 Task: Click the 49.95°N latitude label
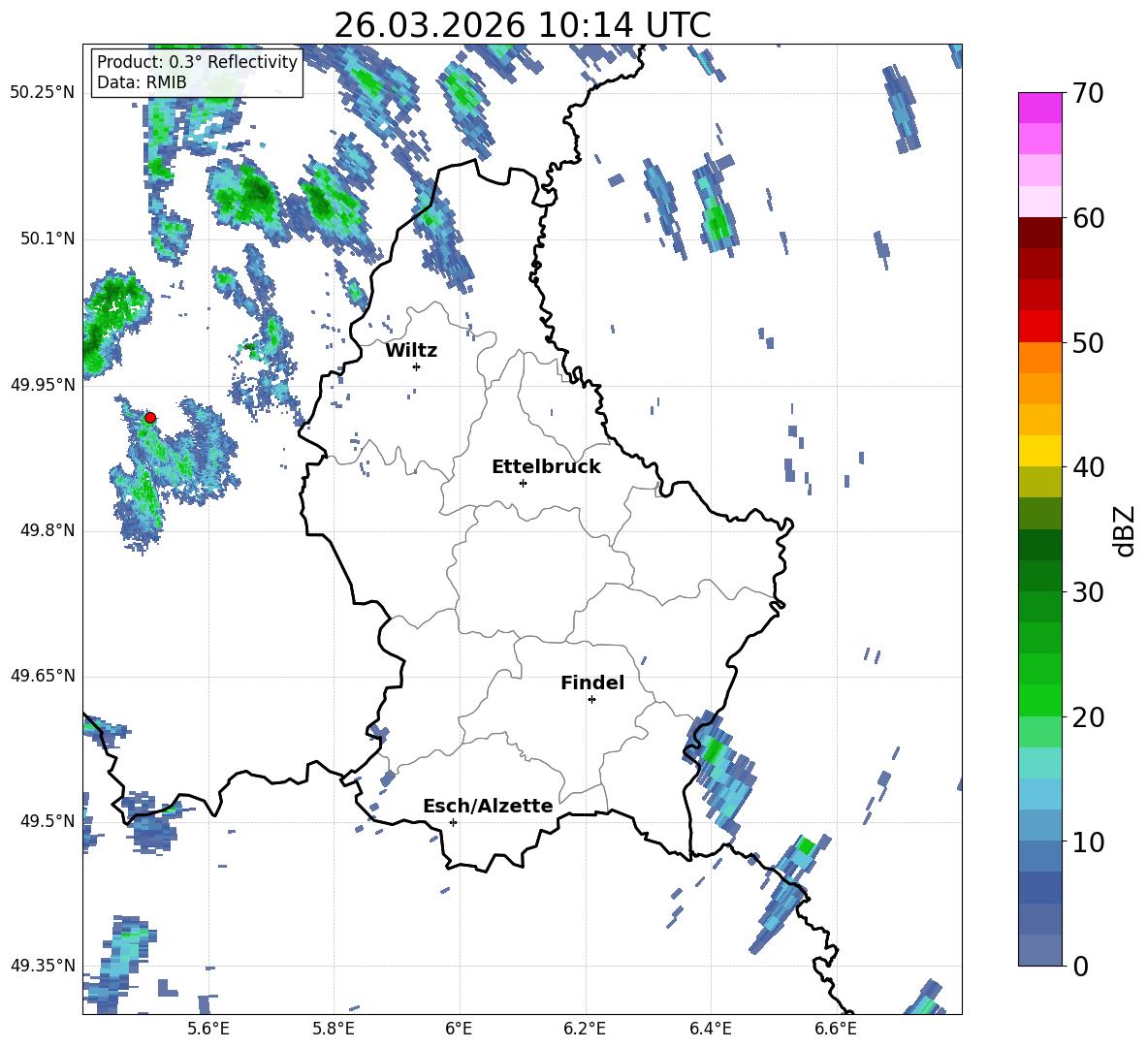pyautogui.click(x=43, y=385)
